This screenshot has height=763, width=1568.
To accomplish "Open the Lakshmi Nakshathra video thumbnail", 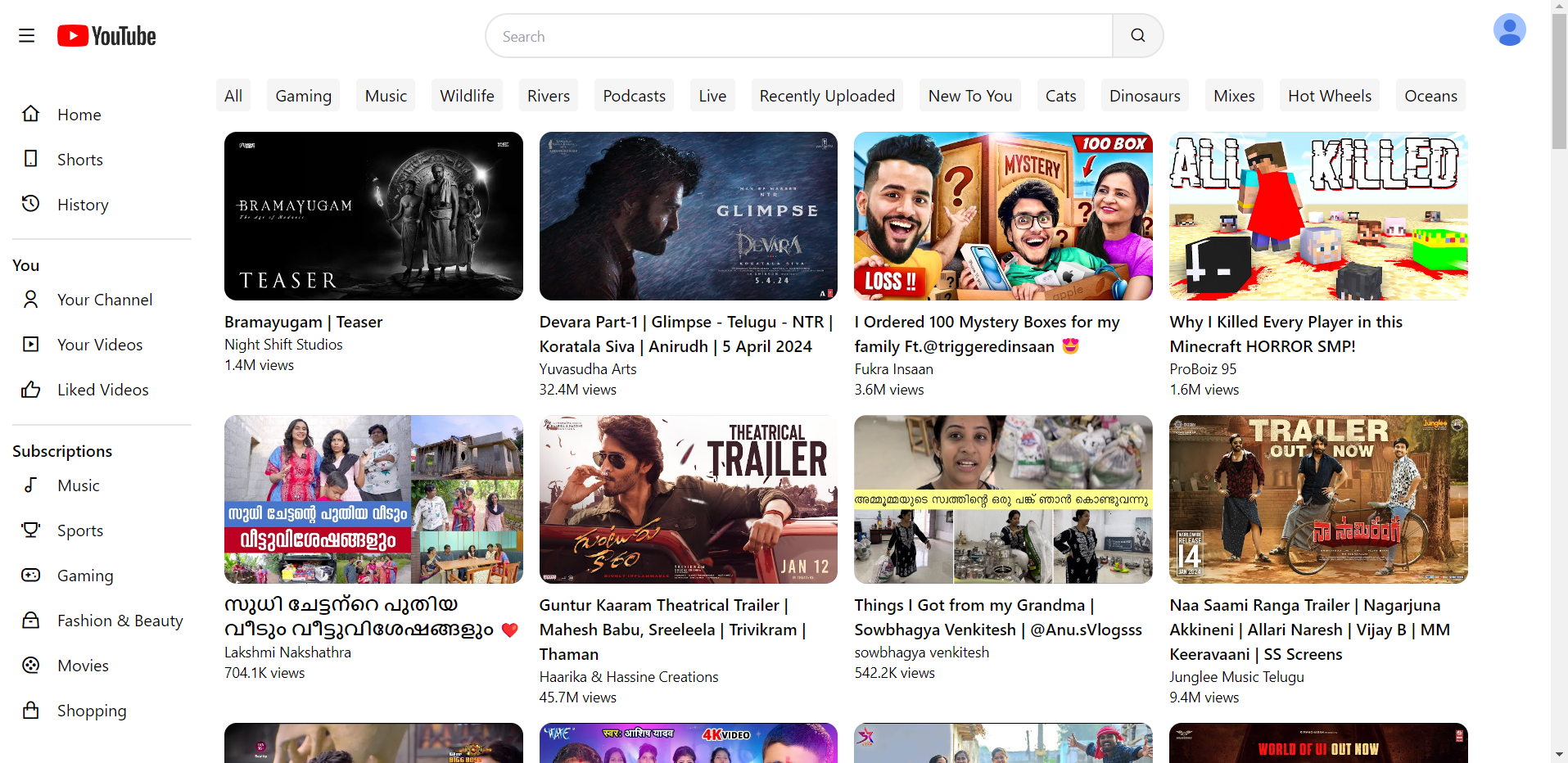I will (373, 499).
